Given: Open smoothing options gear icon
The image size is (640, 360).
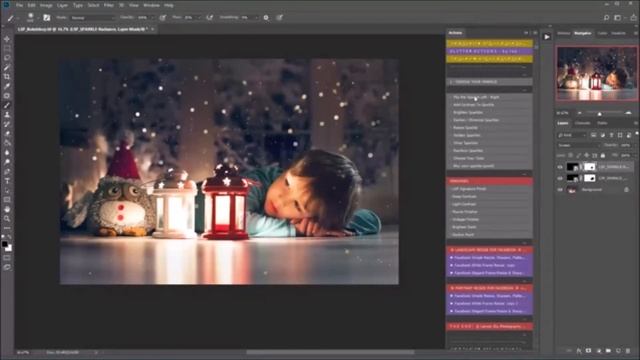Looking at the screenshot, I should 266,18.
